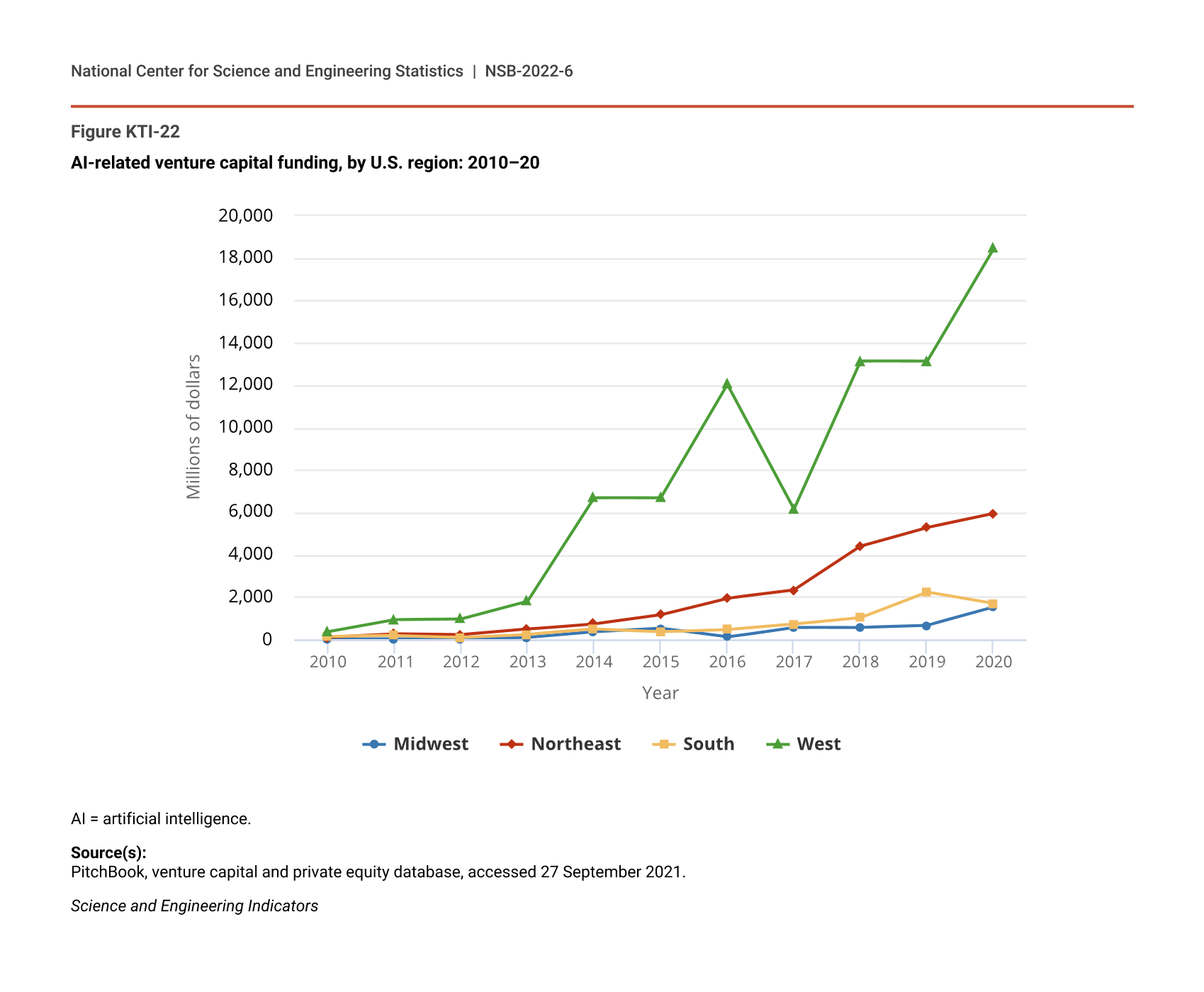
Task: Click the NSB-2022-6 report identifier
Action: (x=529, y=71)
